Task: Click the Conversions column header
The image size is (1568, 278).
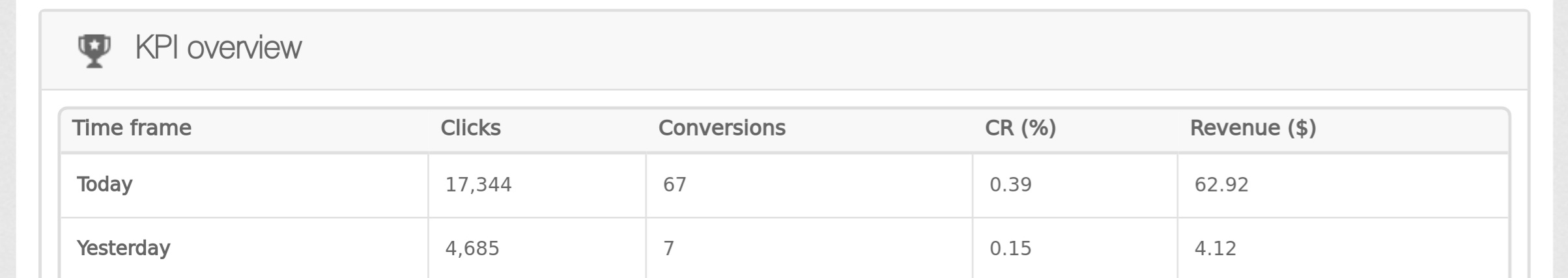Action: pyautogui.click(x=722, y=128)
